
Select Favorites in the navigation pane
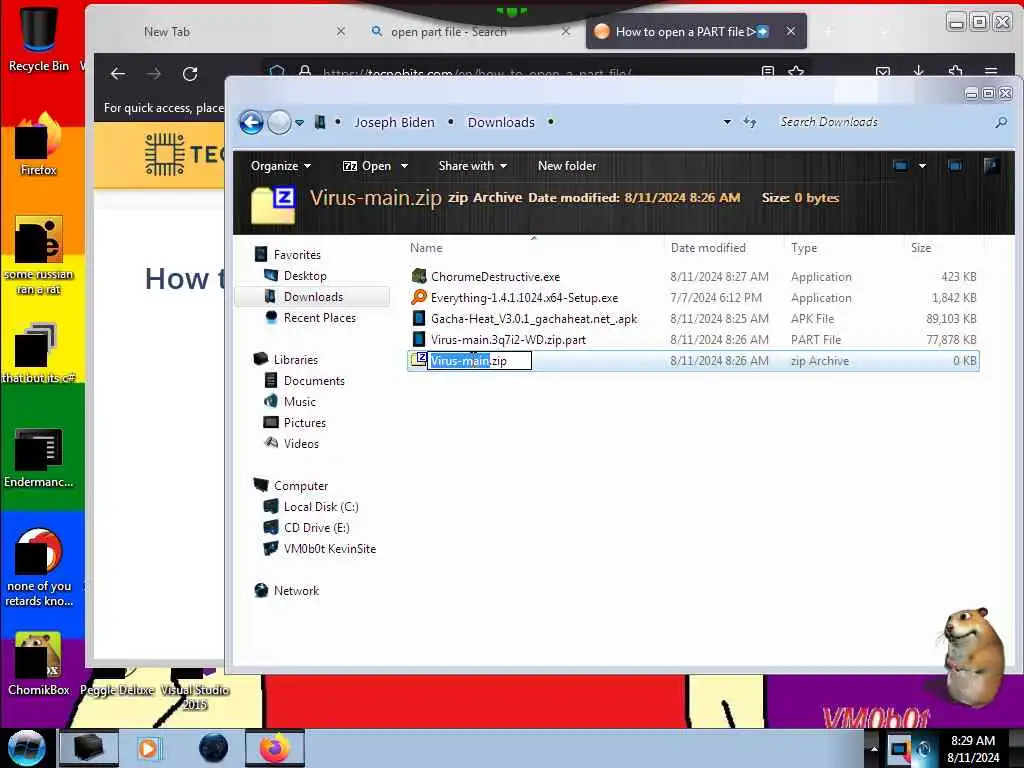tap(297, 255)
